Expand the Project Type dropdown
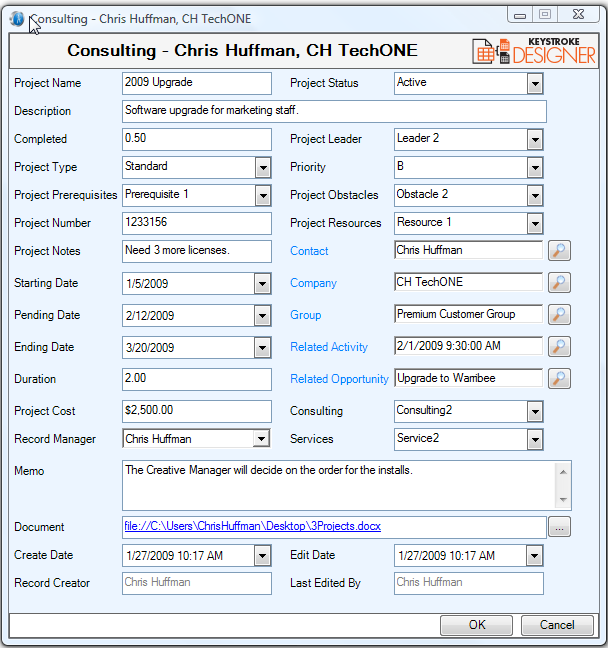 coord(263,168)
